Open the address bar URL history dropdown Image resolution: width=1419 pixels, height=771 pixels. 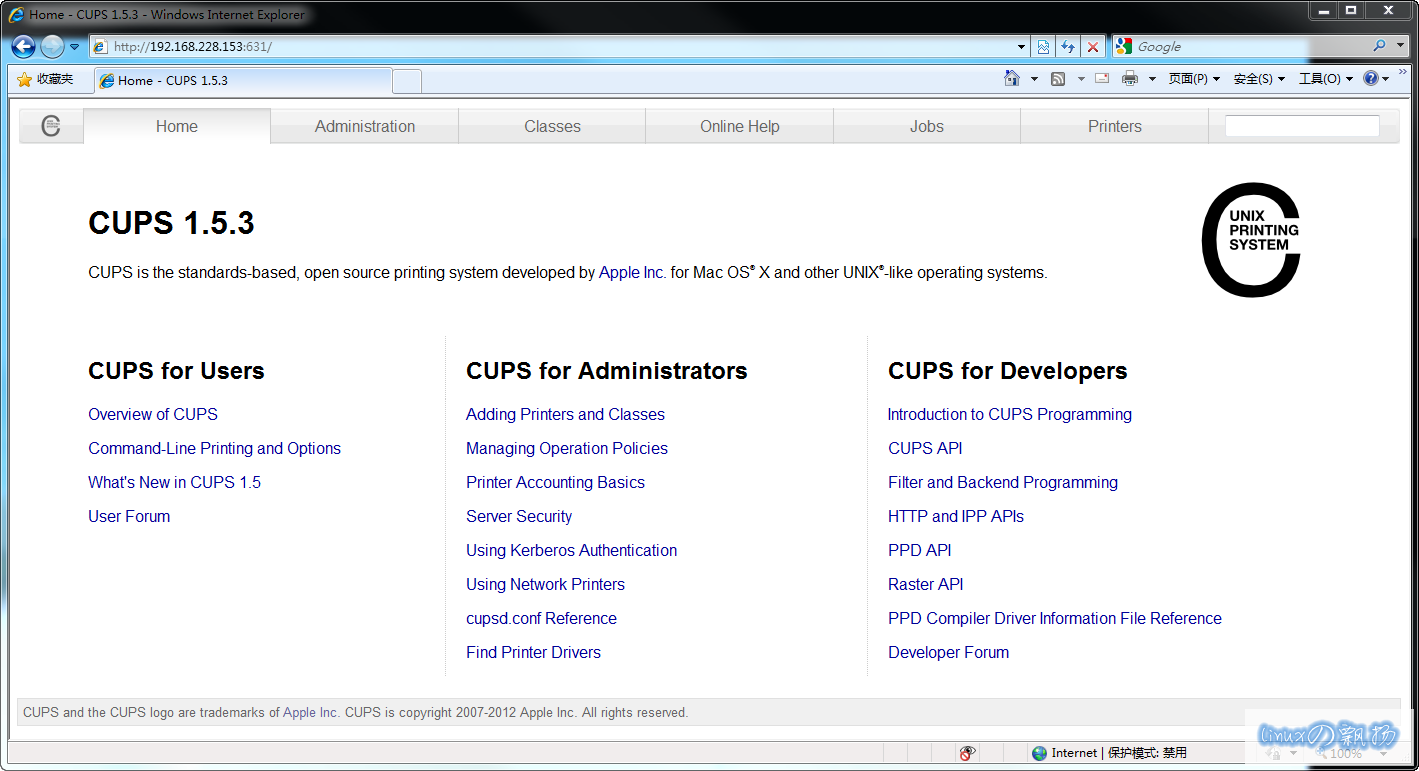tap(1021, 47)
